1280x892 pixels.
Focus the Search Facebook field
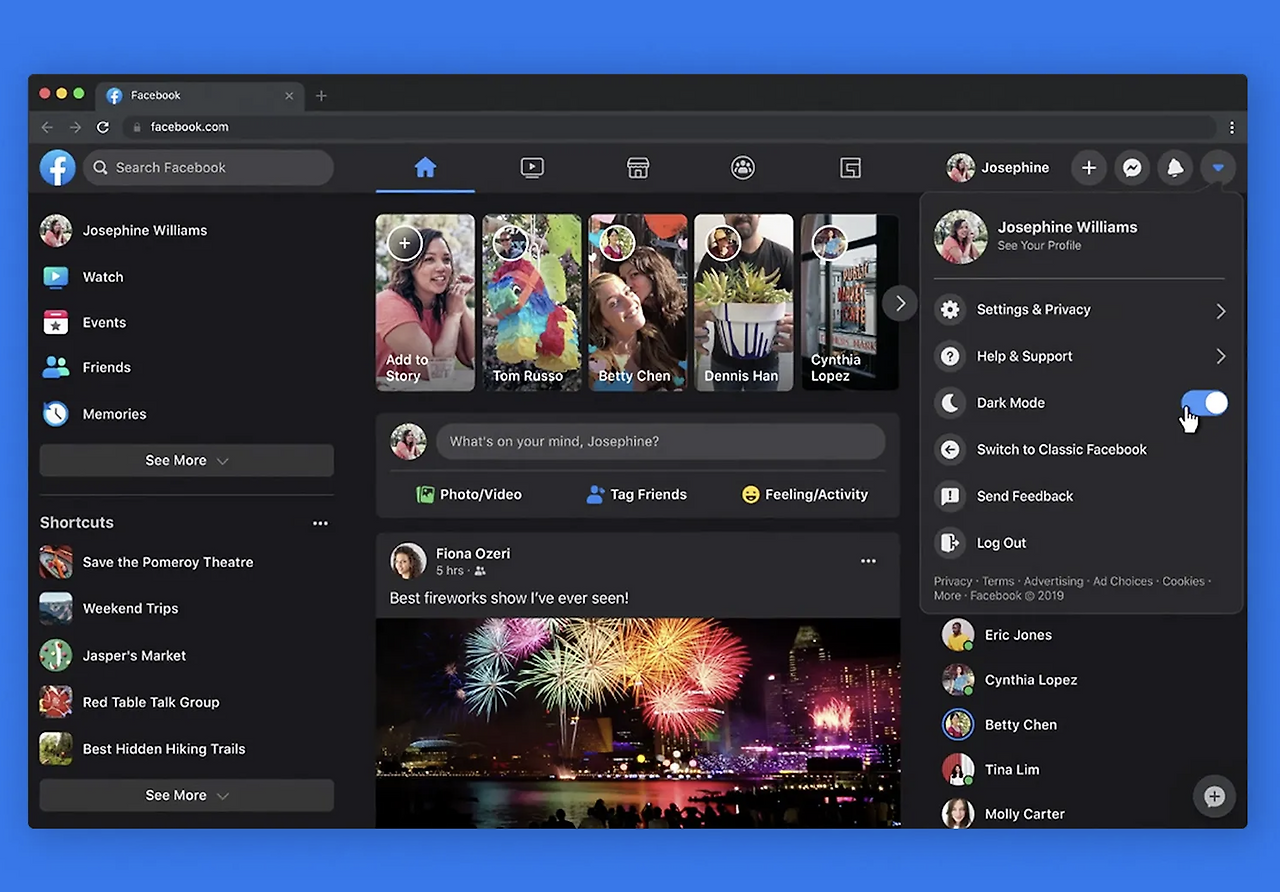point(208,168)
